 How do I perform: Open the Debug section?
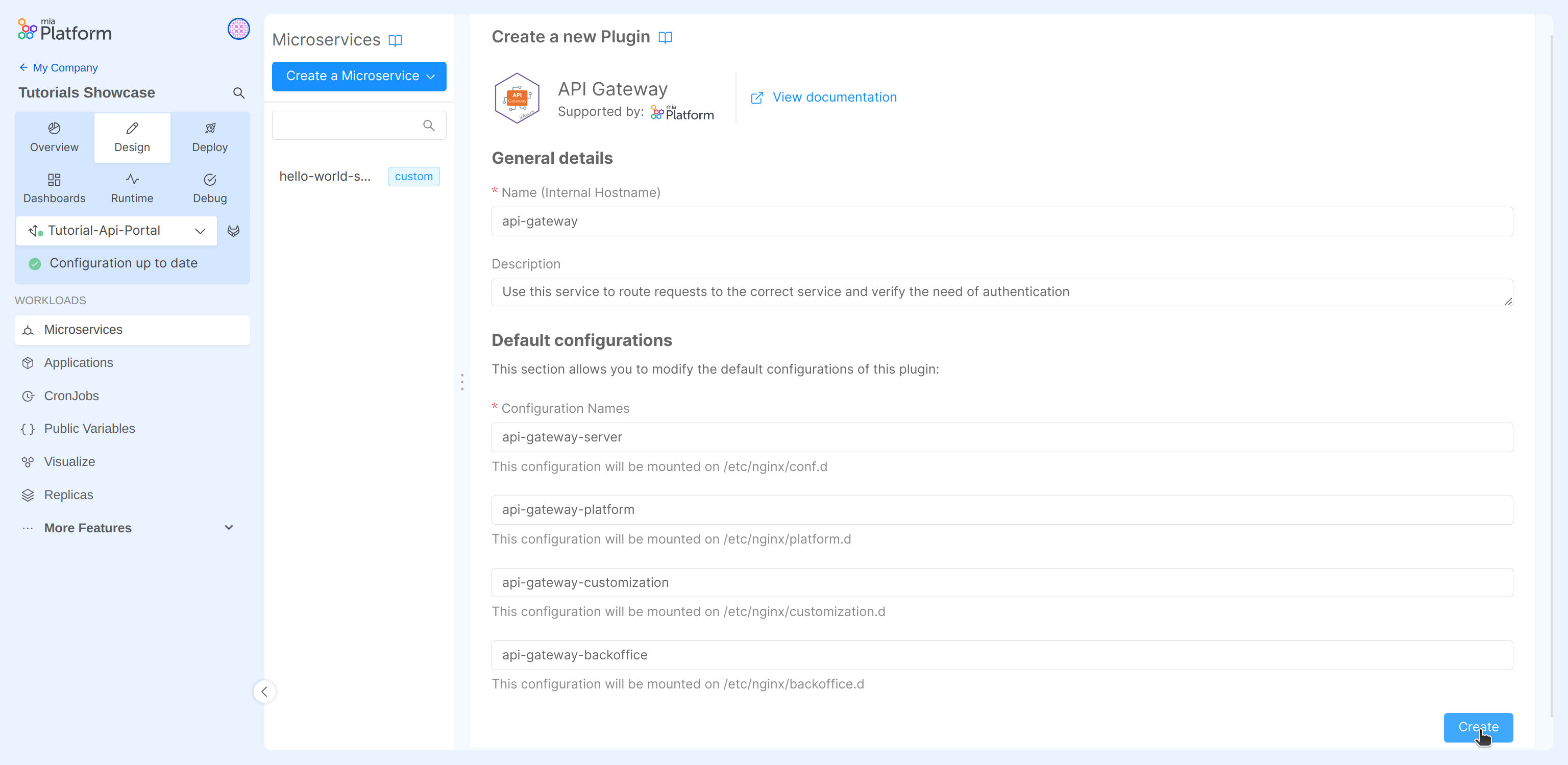[x=209, y=187]
